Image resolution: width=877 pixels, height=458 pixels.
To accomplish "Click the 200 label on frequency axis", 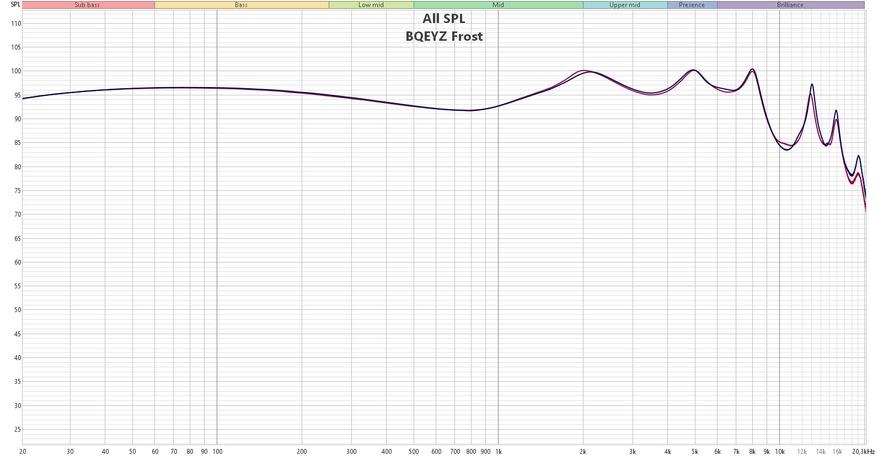I will pos(302,451).
